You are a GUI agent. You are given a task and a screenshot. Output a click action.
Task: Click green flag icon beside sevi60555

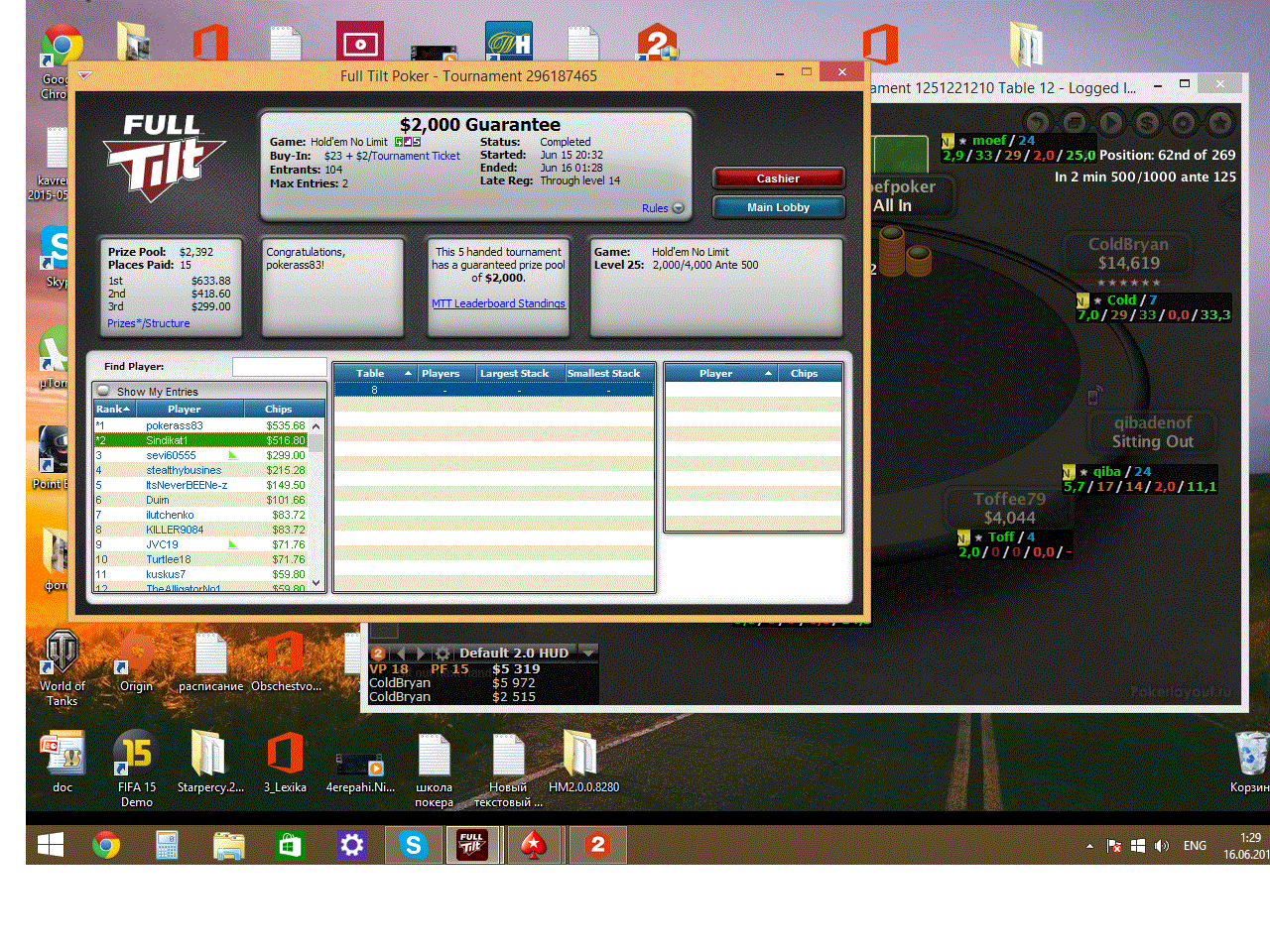coord(233,455)
